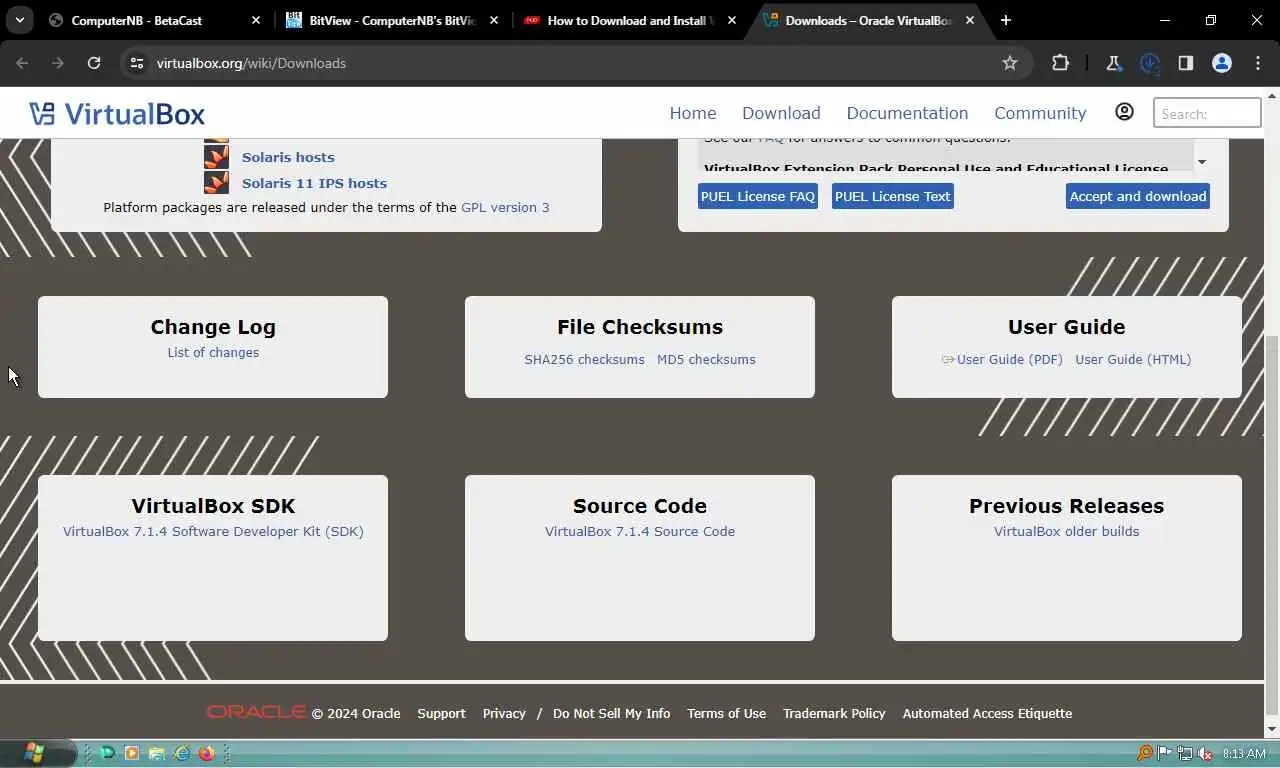Open Chrome Labs flask icon
This screenshot has width=1280, height=768.
tap(1114, 63)
